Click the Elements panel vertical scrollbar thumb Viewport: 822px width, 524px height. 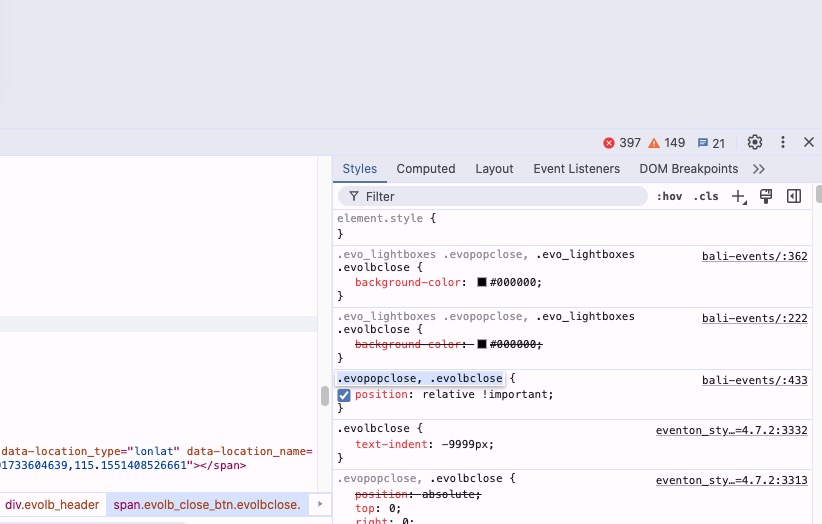click(x=325, y=396)
